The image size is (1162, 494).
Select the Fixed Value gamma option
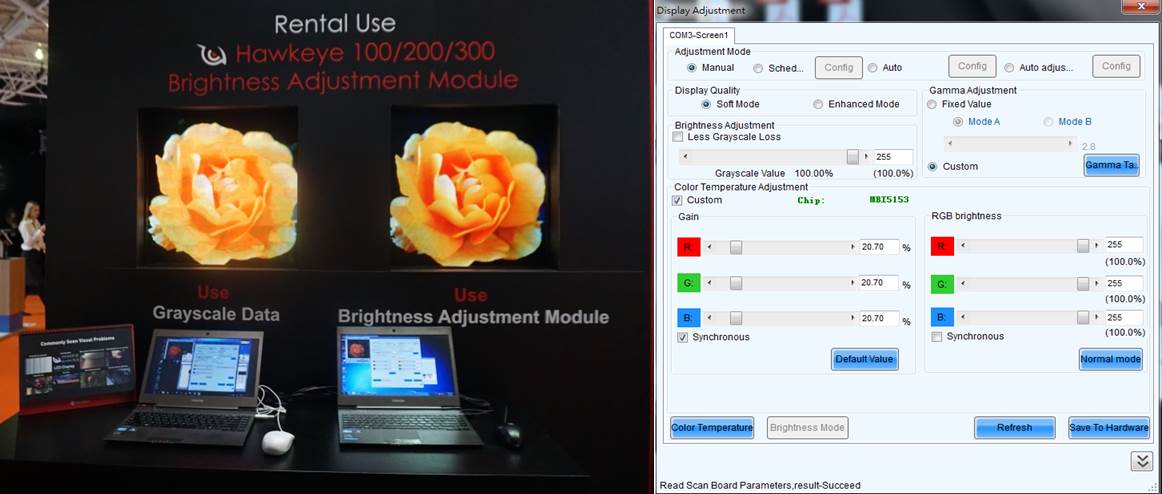coord(932,104)
